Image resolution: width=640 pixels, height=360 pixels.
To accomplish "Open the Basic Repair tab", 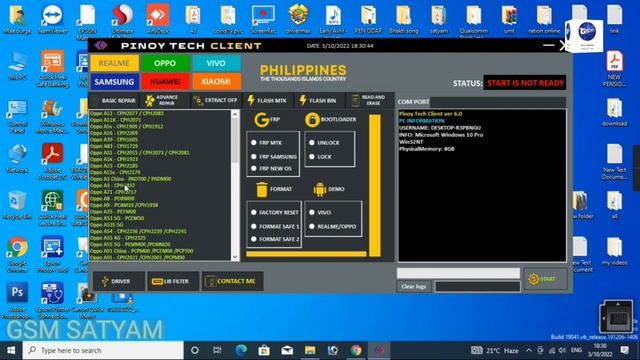I will coord(113,100).
